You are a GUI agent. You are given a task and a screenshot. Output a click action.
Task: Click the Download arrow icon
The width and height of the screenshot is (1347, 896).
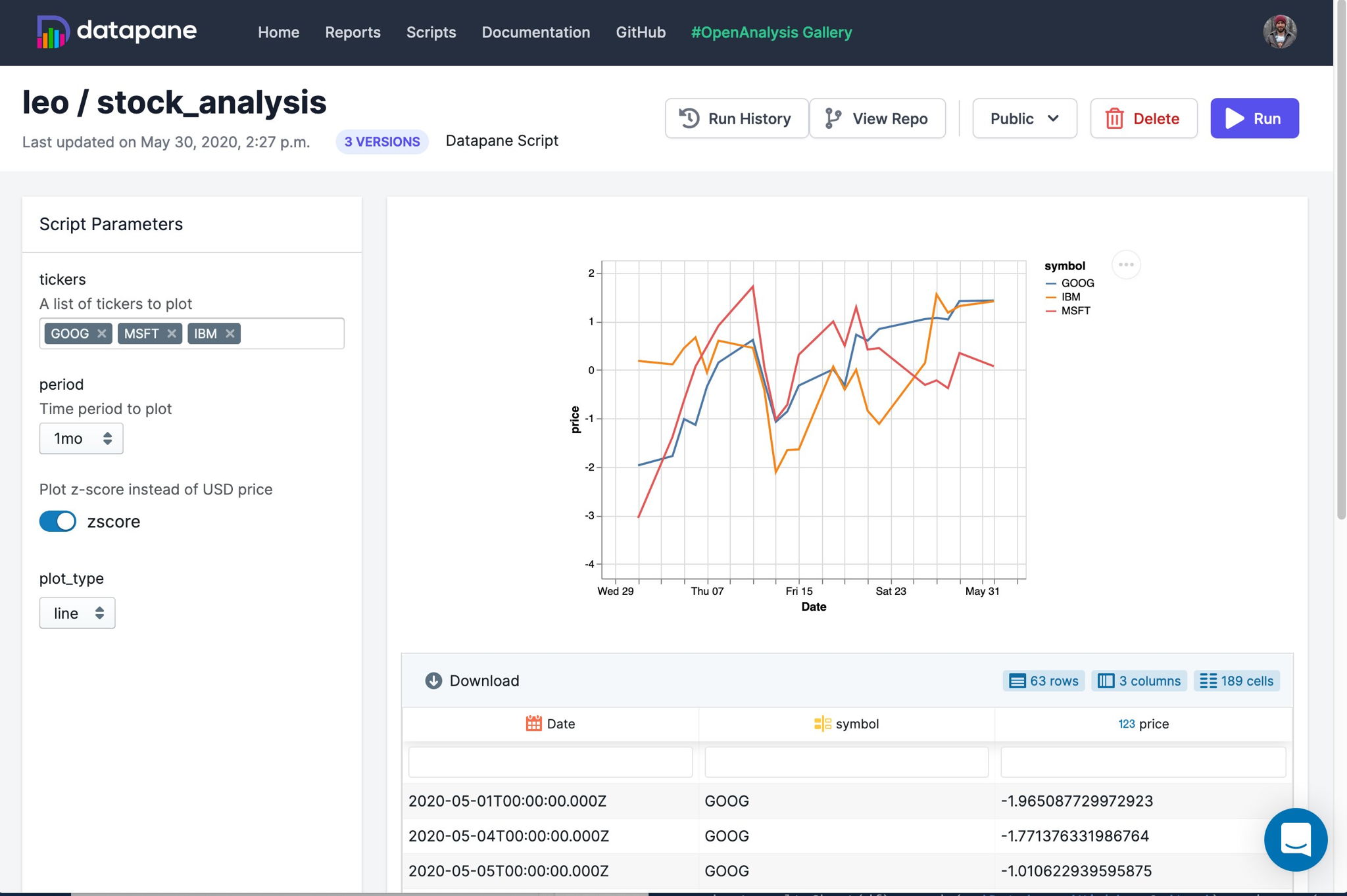click(433, 680)
